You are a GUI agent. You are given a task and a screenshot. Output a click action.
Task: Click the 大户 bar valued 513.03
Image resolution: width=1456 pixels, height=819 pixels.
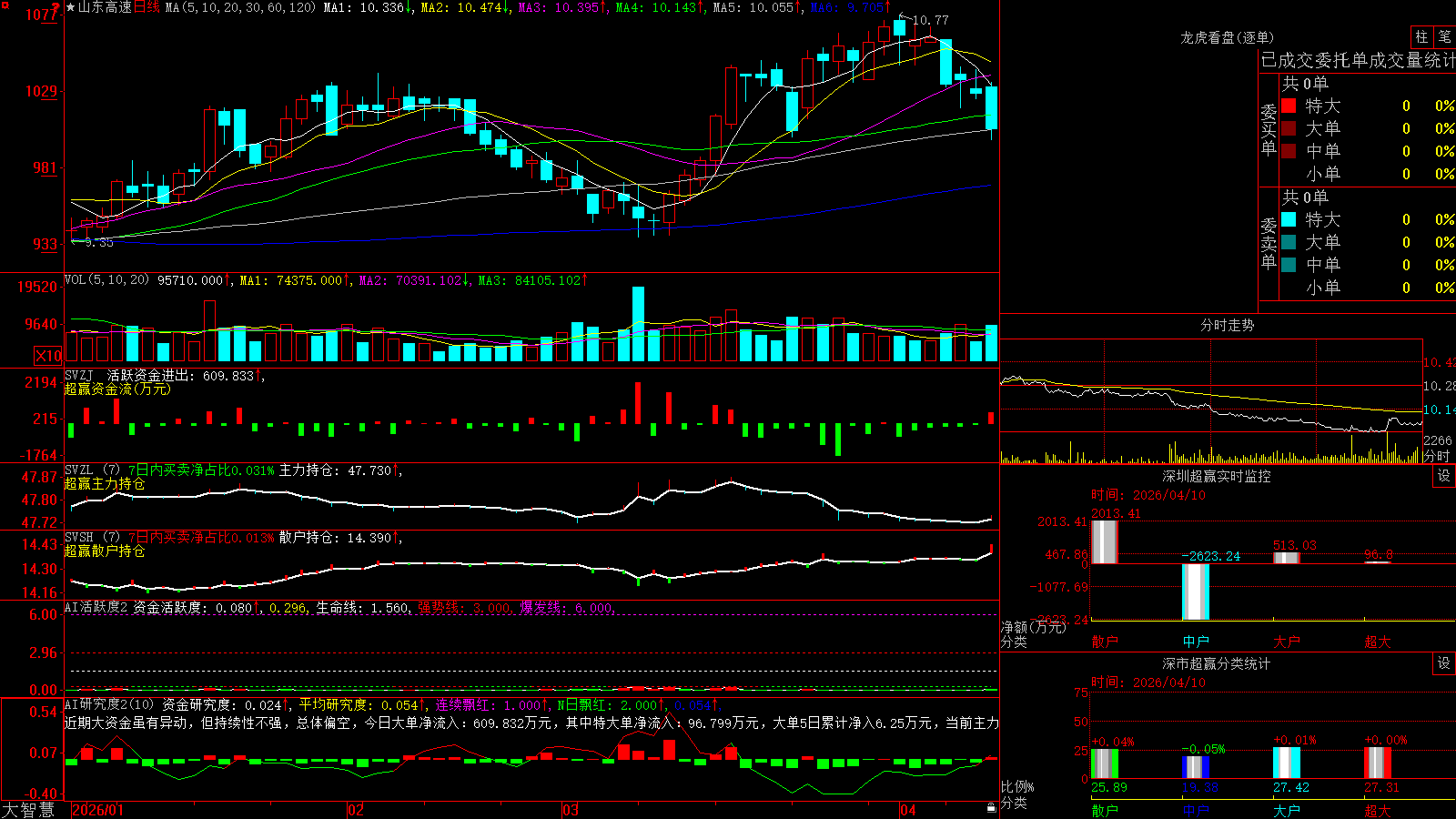pyautogui.click(x=1287, y=558)
